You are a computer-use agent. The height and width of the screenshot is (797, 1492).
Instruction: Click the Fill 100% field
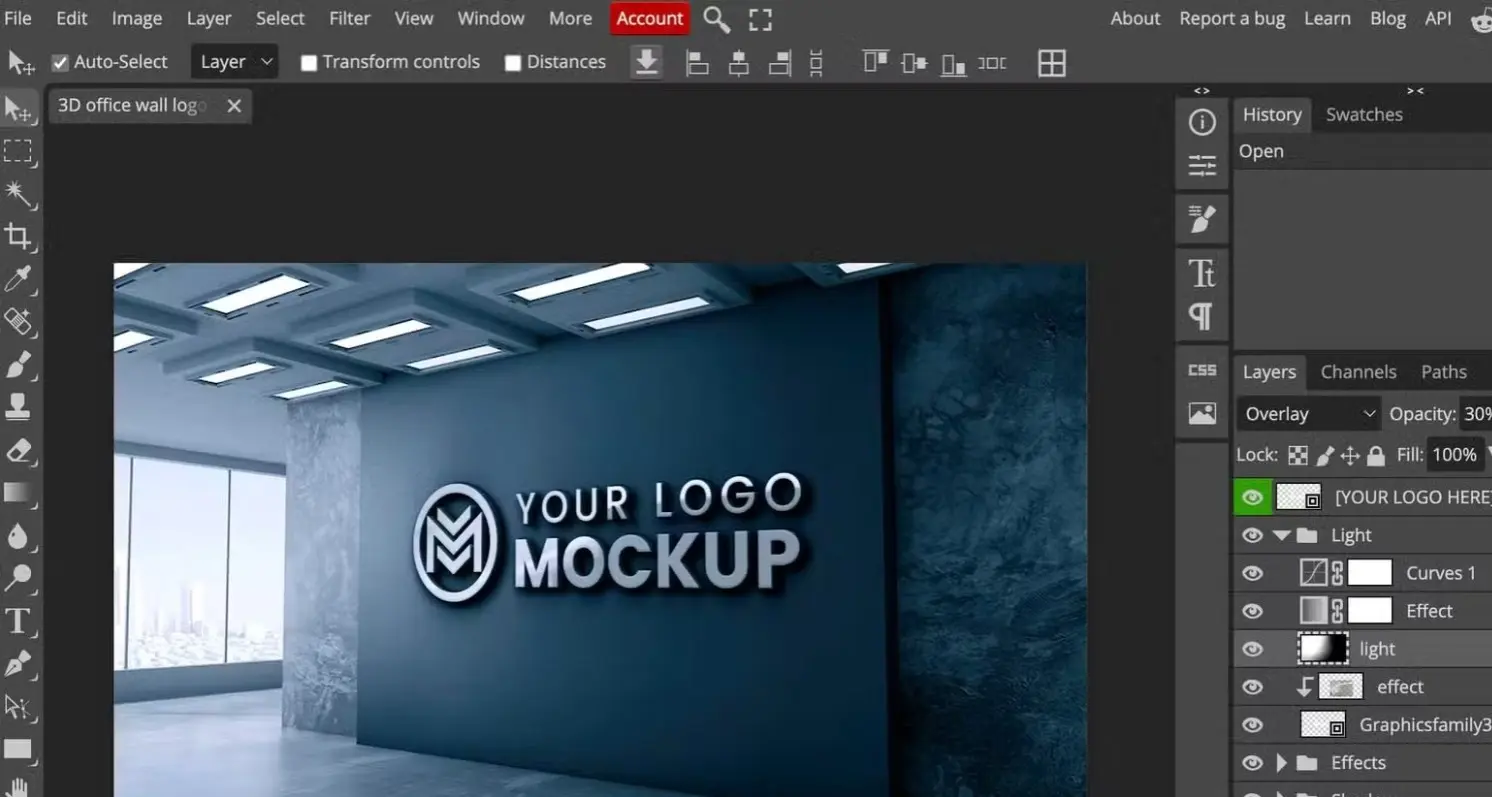click(1454, 455)
